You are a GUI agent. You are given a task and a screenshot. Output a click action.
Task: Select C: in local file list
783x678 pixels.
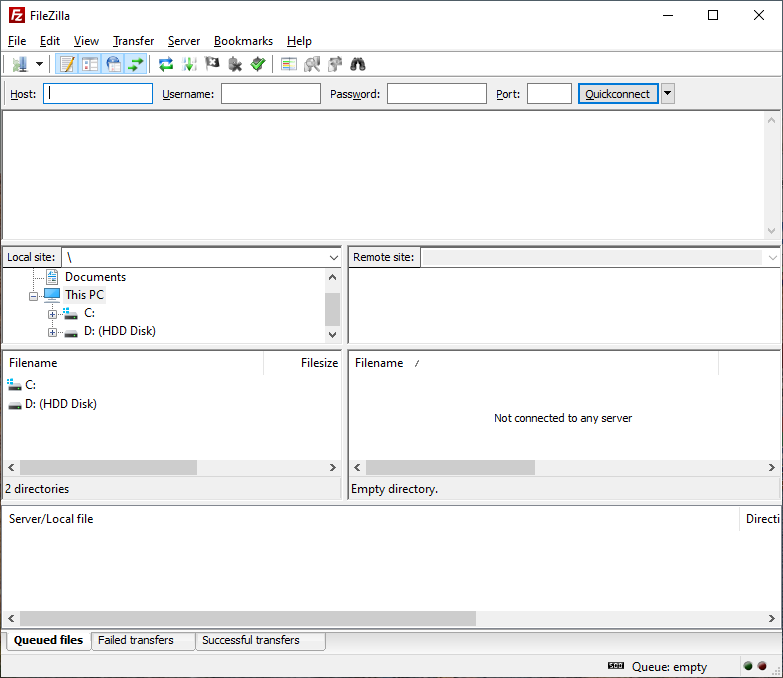pyautogui.click(x=30, y=385)
